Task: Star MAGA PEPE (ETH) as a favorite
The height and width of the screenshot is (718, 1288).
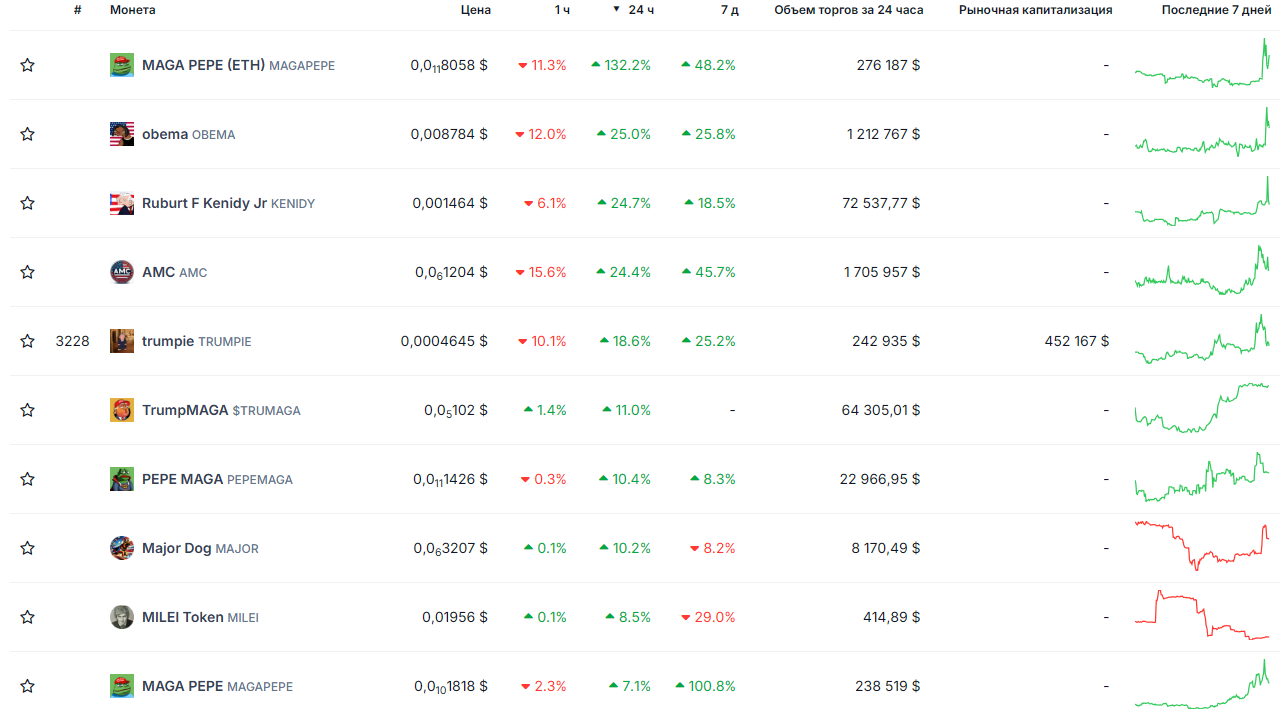Action: [27, 65]
